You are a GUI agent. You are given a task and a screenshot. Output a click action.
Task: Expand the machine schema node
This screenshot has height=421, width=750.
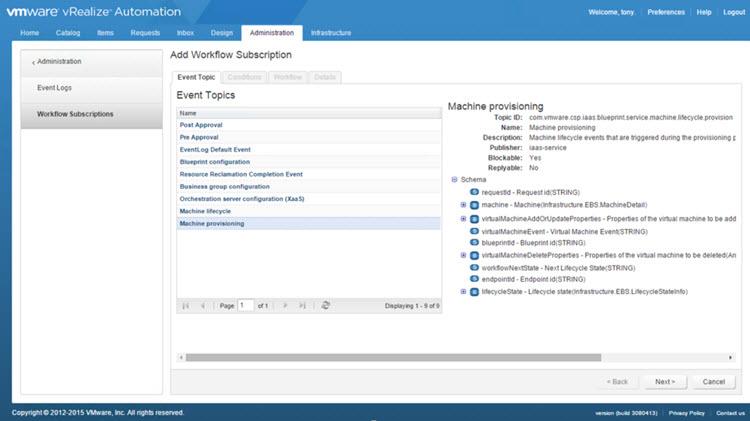(x=463, y=205)
